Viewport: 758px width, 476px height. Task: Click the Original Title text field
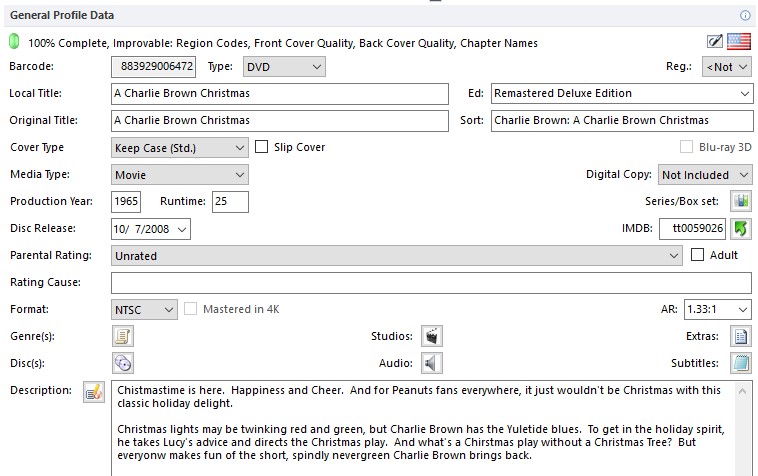pyautogui.click(x=280, y=121)
